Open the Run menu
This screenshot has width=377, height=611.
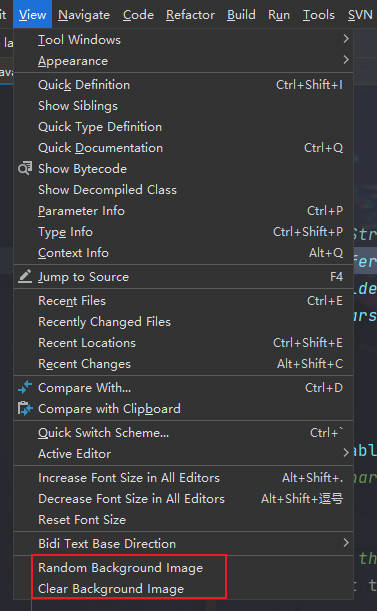279,15
